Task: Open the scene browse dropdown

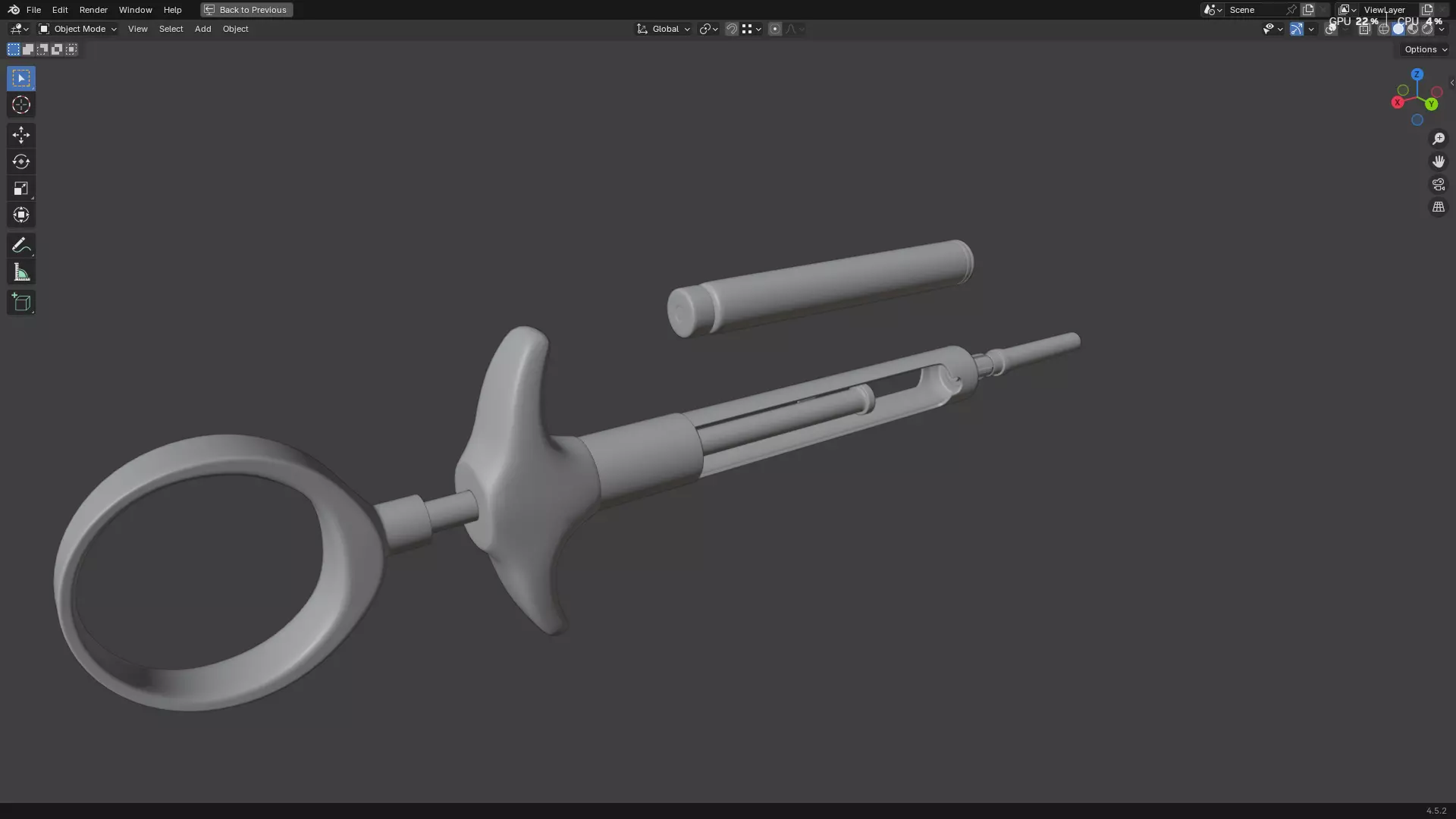Action: [x=1213, y=10]
